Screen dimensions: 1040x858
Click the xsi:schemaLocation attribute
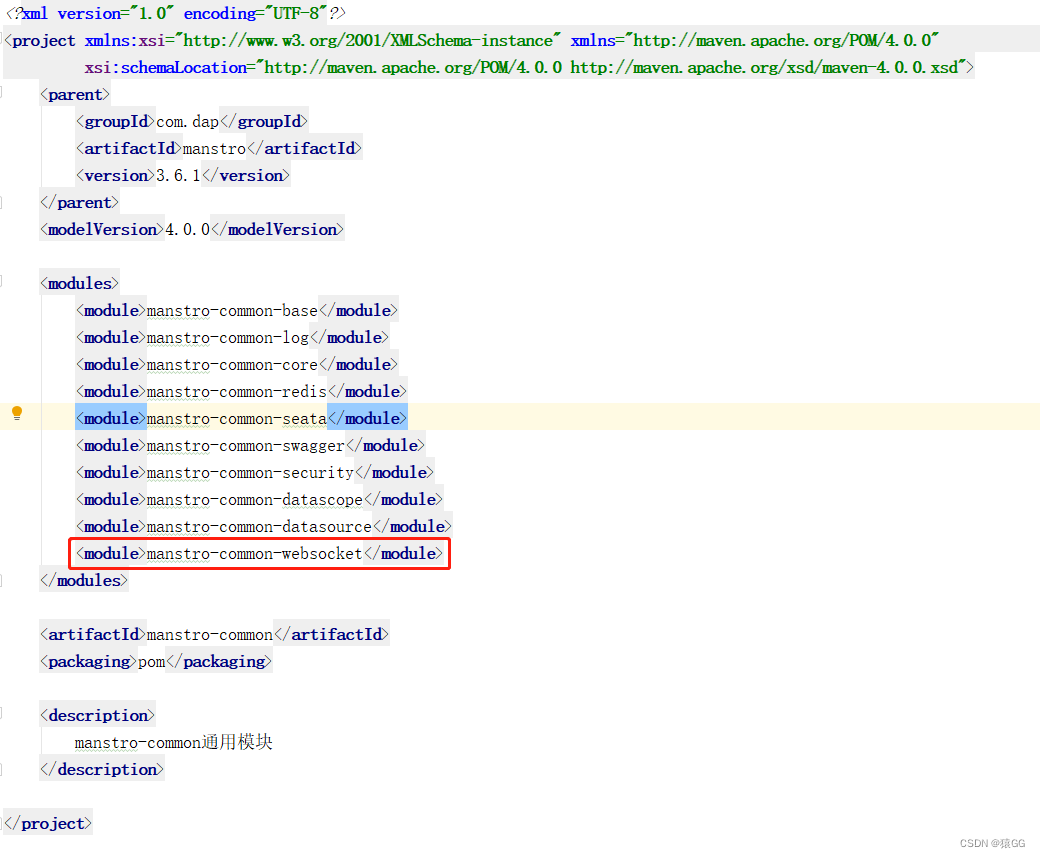pyautogui.click(x=165, y=68)
